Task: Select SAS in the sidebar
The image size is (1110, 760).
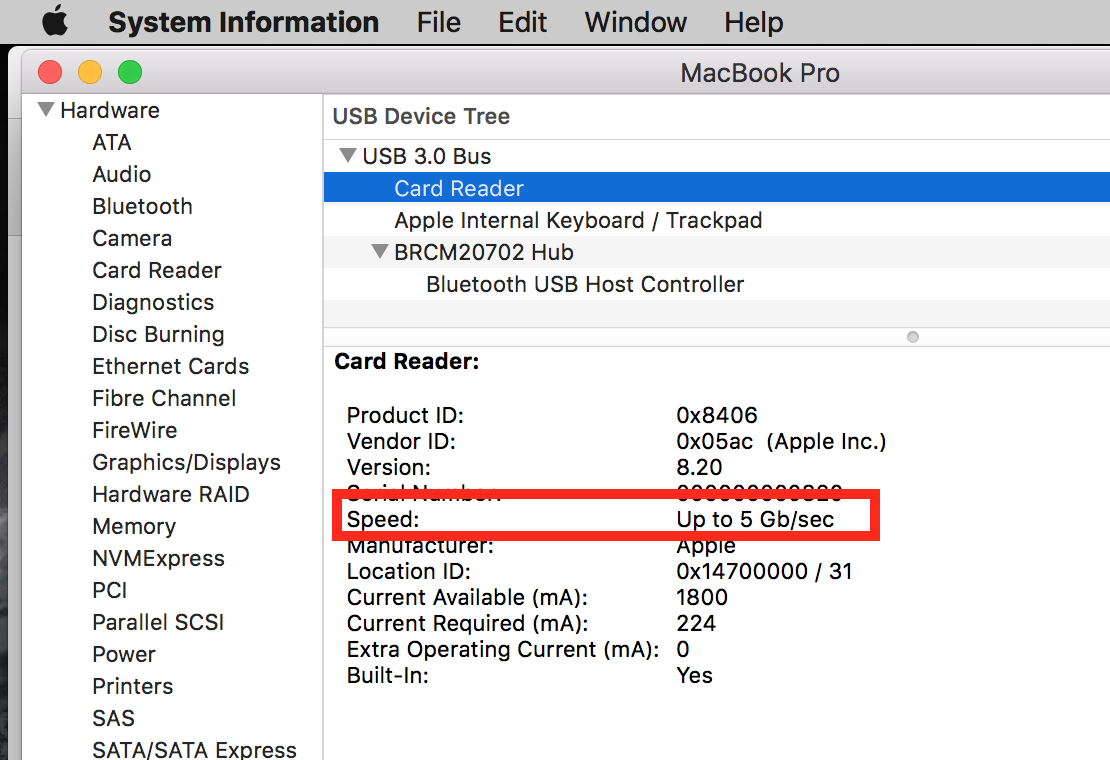Action: click(x=113, y=718)
